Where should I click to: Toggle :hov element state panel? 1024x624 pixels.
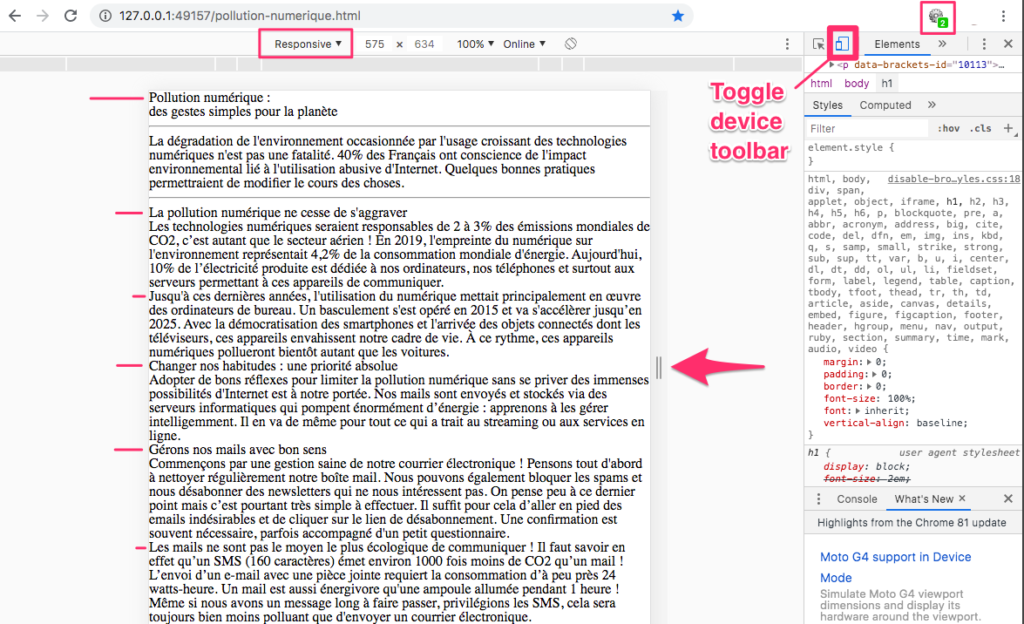[x=948, y=129]
